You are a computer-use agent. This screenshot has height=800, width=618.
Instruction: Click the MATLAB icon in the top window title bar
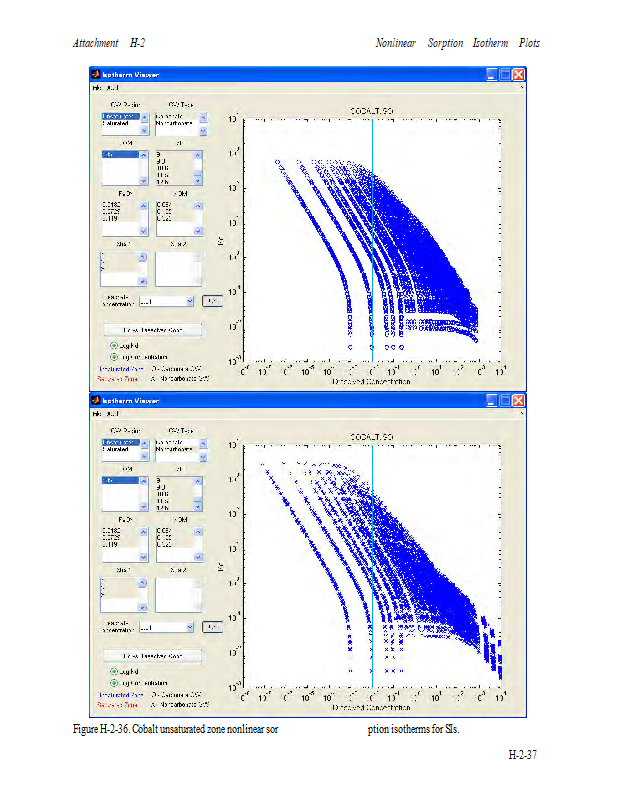click(96, 75)
